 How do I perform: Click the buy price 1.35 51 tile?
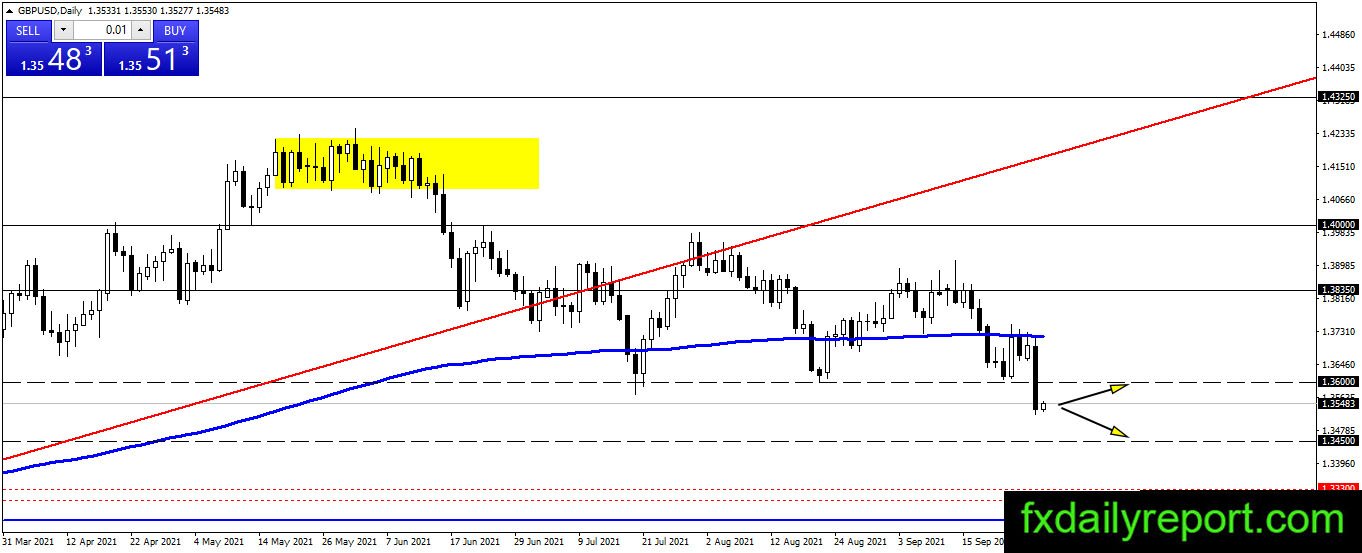(x=151, y=59)
